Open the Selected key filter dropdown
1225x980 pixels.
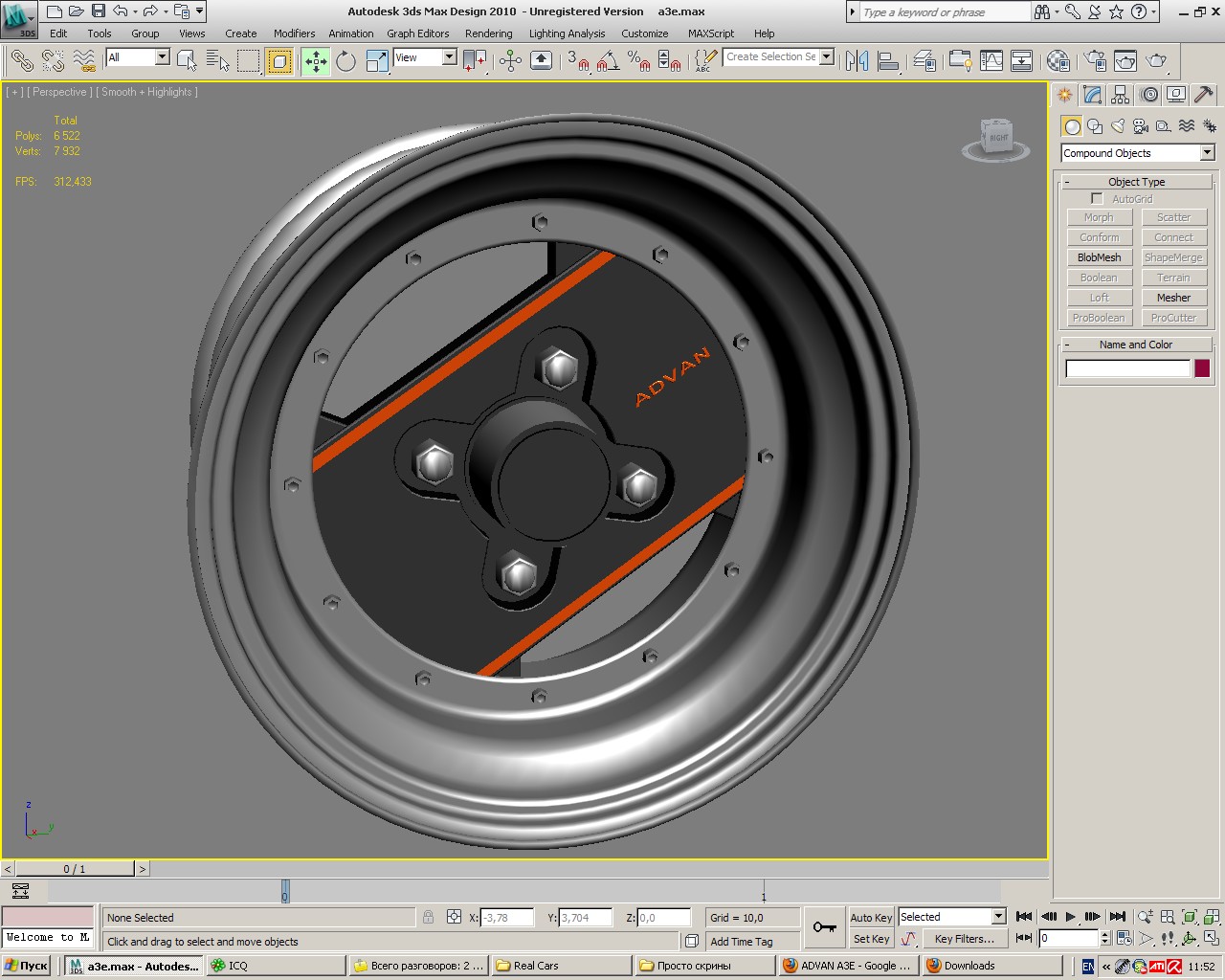pos(952,917)
